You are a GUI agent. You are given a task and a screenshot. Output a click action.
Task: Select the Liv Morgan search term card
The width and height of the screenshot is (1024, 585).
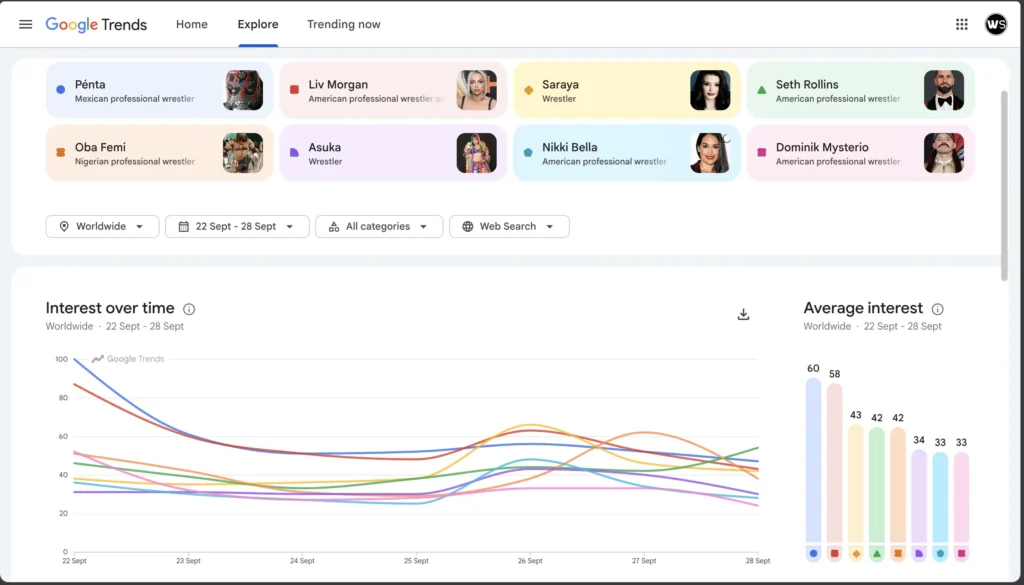(x=393, y=90)
